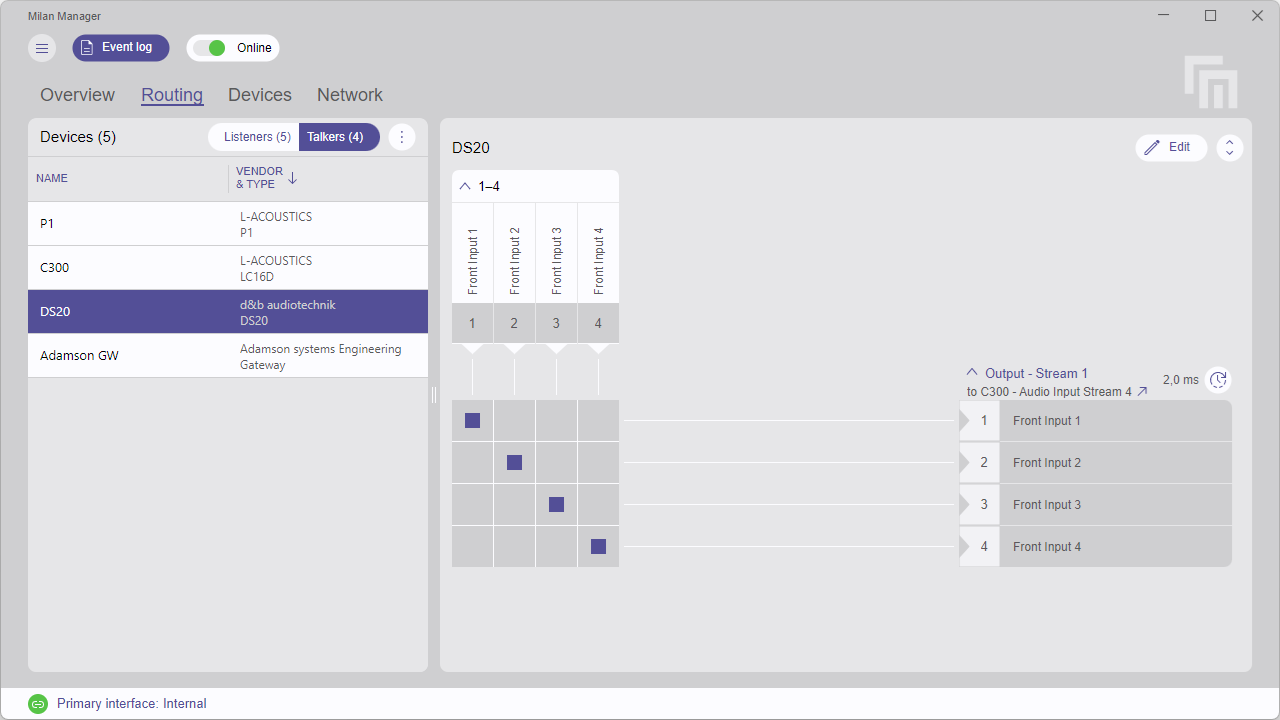Toggle the crosspoint connecting channel 1 to Front Input 1
The image size is (1280, 720).
[472, 420]
